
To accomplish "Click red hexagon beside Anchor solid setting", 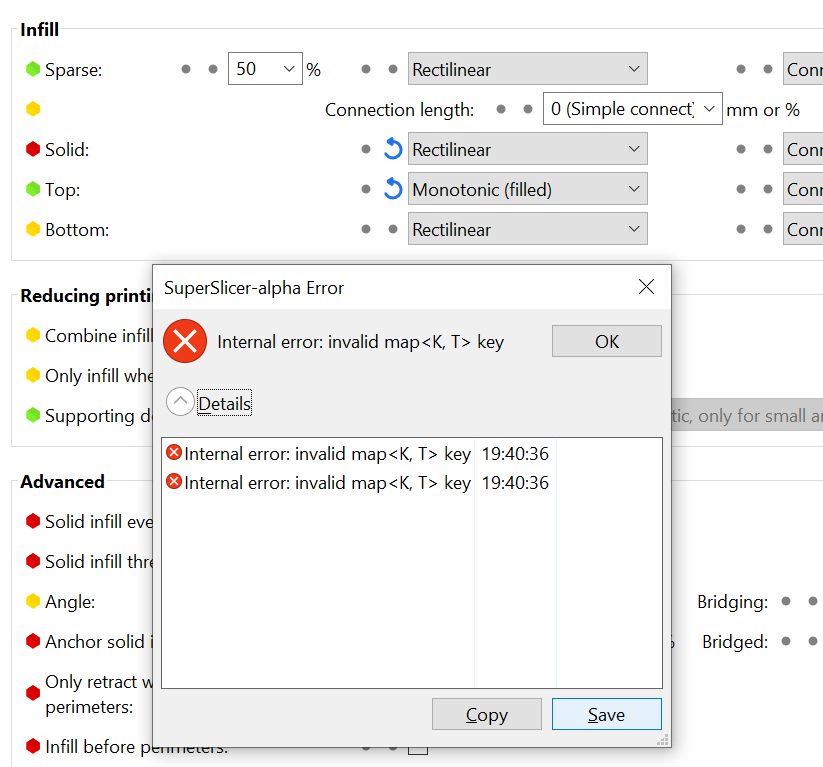I will [33, 641].
